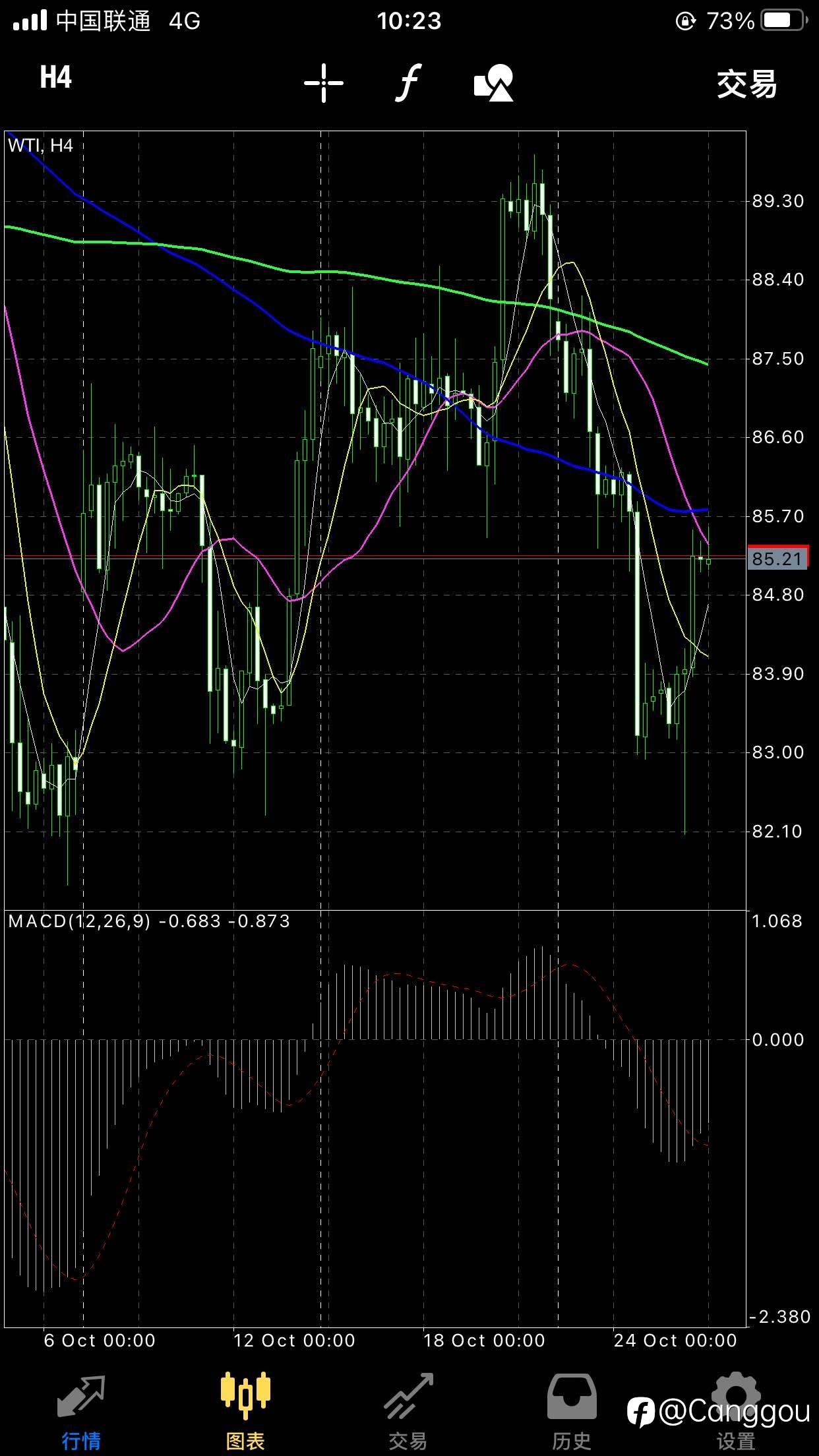The width and height of the screenshot is (819, 1456).
Task: Click the MACD scale value -2.380
Action: tap(779, 1317)
